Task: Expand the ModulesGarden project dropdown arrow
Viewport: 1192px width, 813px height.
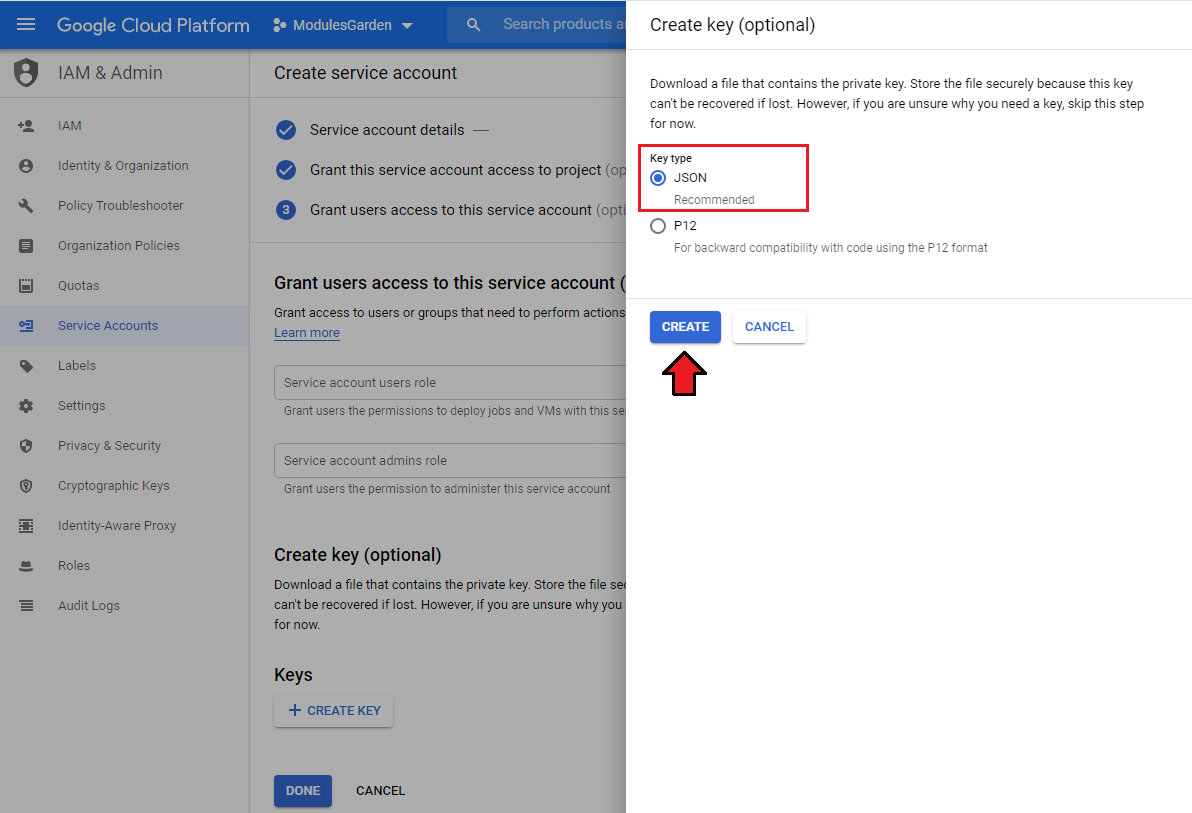Action: tap(407, 25)
